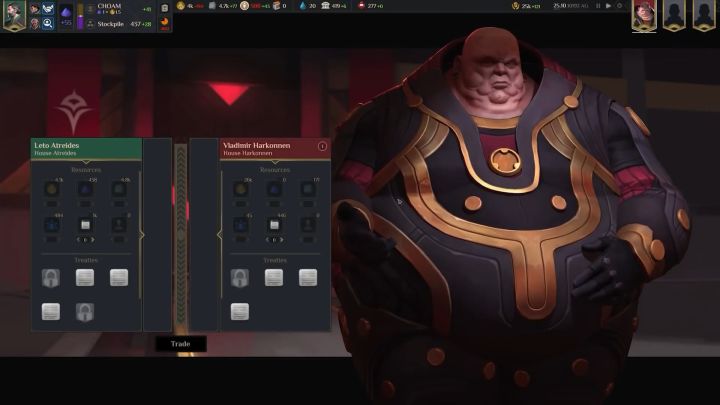
Task: Click the purple spice crystal icon
Action: click(x=66, y=12)
